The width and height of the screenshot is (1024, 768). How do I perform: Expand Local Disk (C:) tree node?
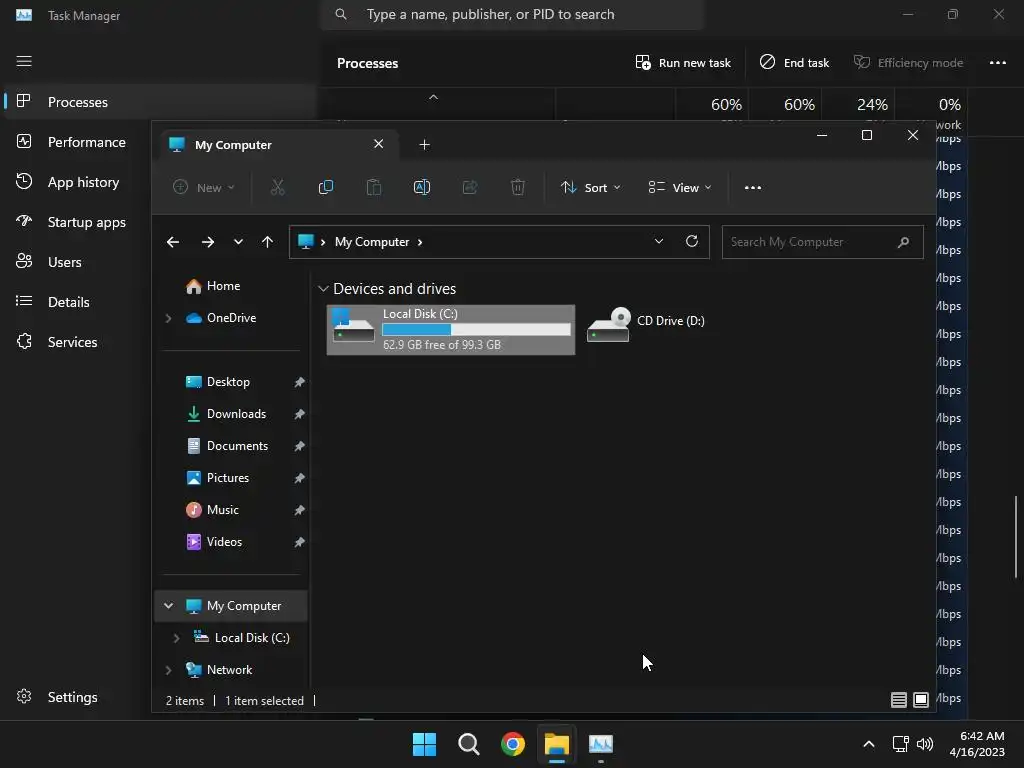pyautogui.click(x=176, y=638)
